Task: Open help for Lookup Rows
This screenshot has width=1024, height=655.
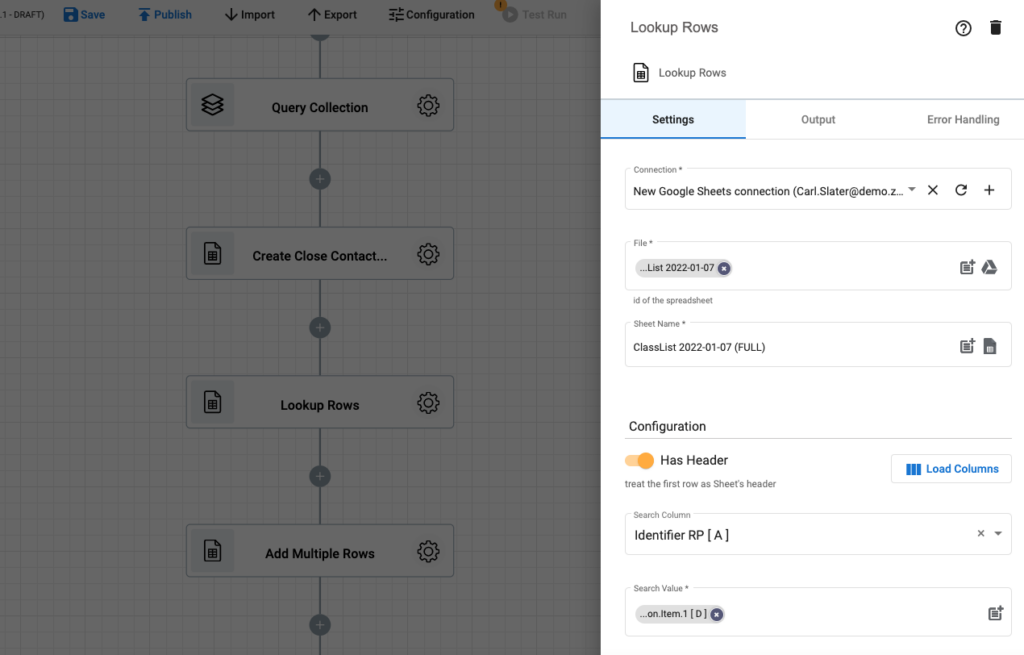Action: 963,28
